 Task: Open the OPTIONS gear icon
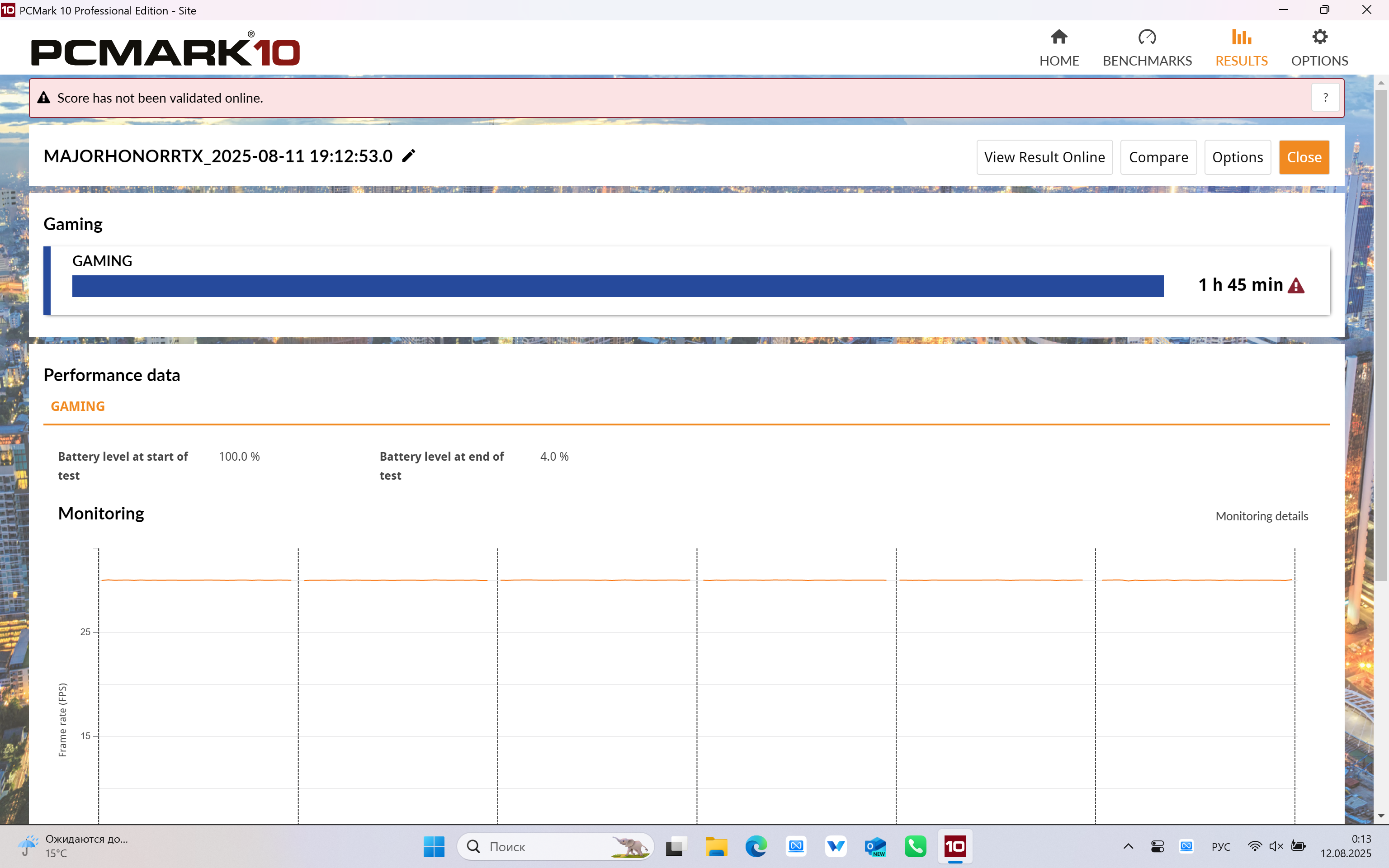(1319, 38)
